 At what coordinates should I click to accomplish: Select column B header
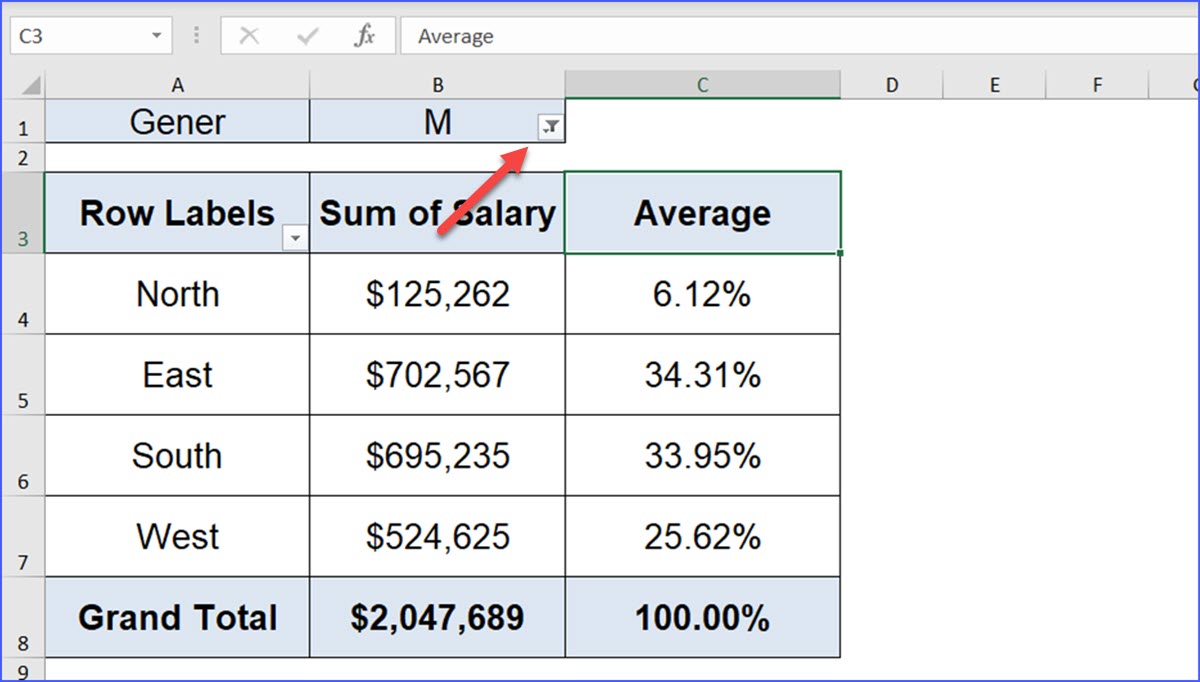coord(437,86)
